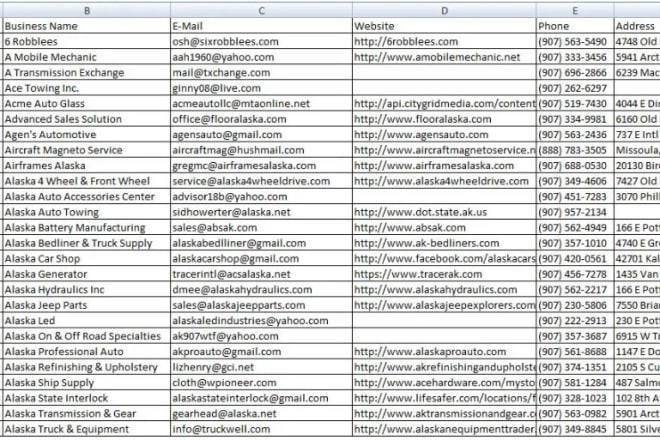Select 'Alaska Bedliner & Truck Supply' cell
The height and width of the screenshot is (440, 660).
coord(87,243)
